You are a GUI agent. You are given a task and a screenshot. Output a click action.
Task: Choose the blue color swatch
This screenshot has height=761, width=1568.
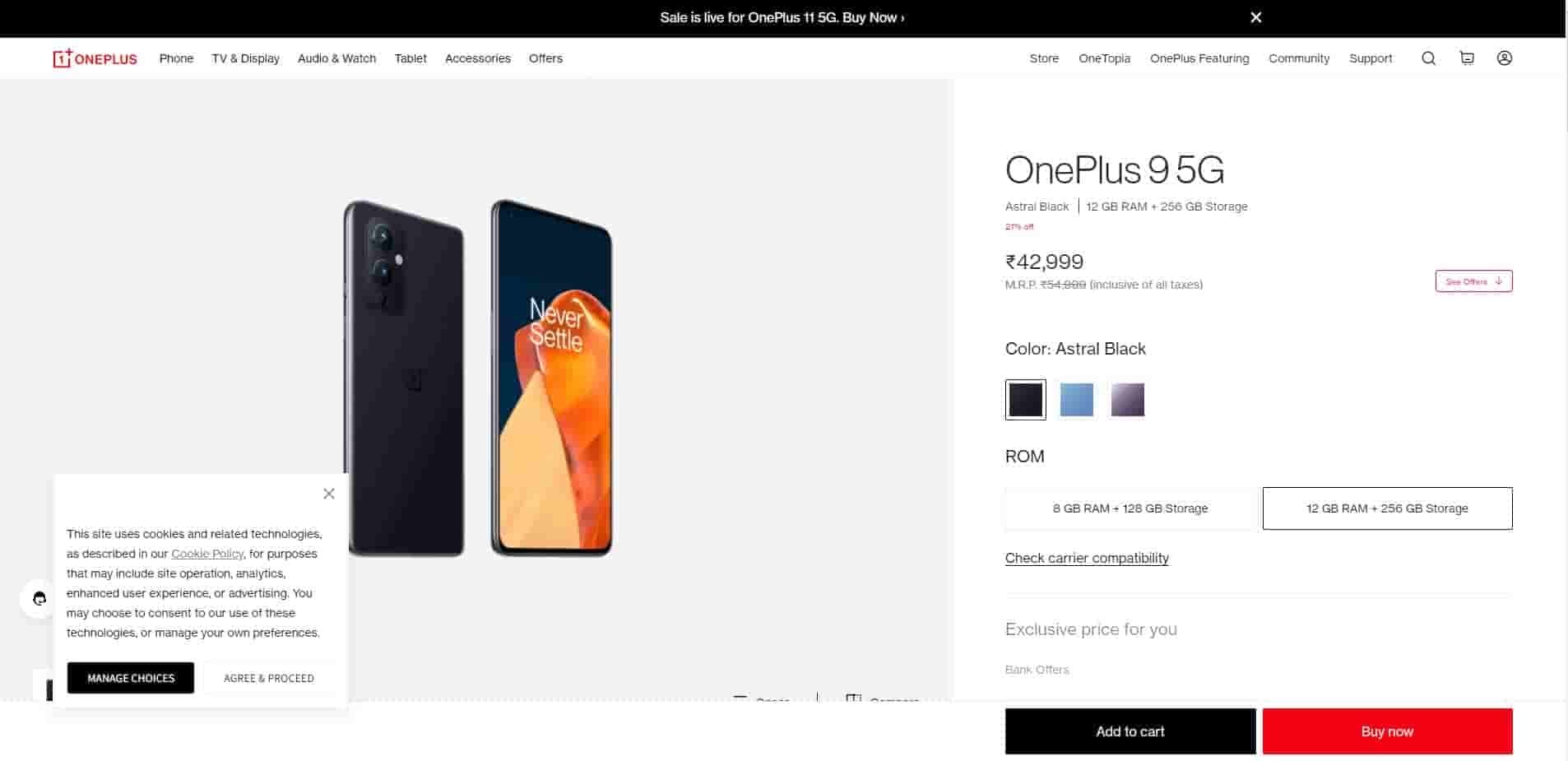(x=1077, y=400)
